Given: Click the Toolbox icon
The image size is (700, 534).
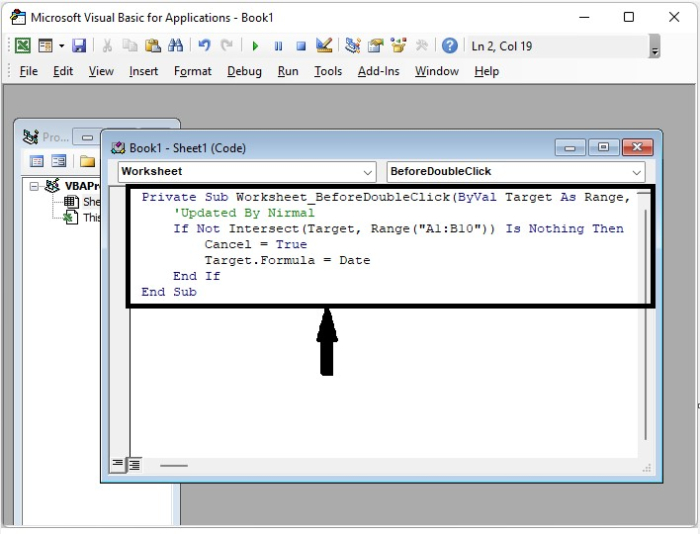Looking at the screenshot, I should click(x=421, y=46).
